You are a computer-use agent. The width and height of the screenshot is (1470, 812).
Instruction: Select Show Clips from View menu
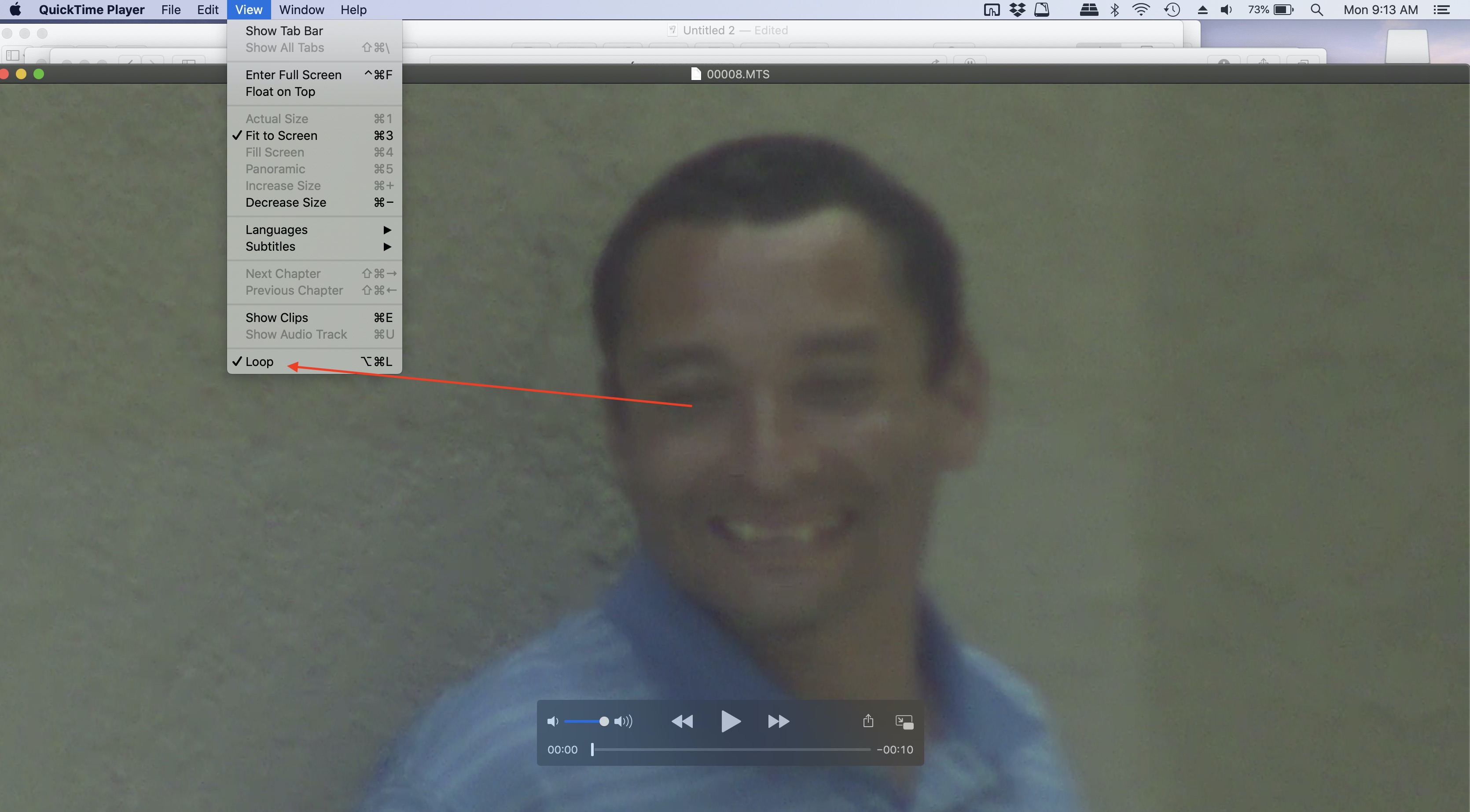tap(276, 317)
